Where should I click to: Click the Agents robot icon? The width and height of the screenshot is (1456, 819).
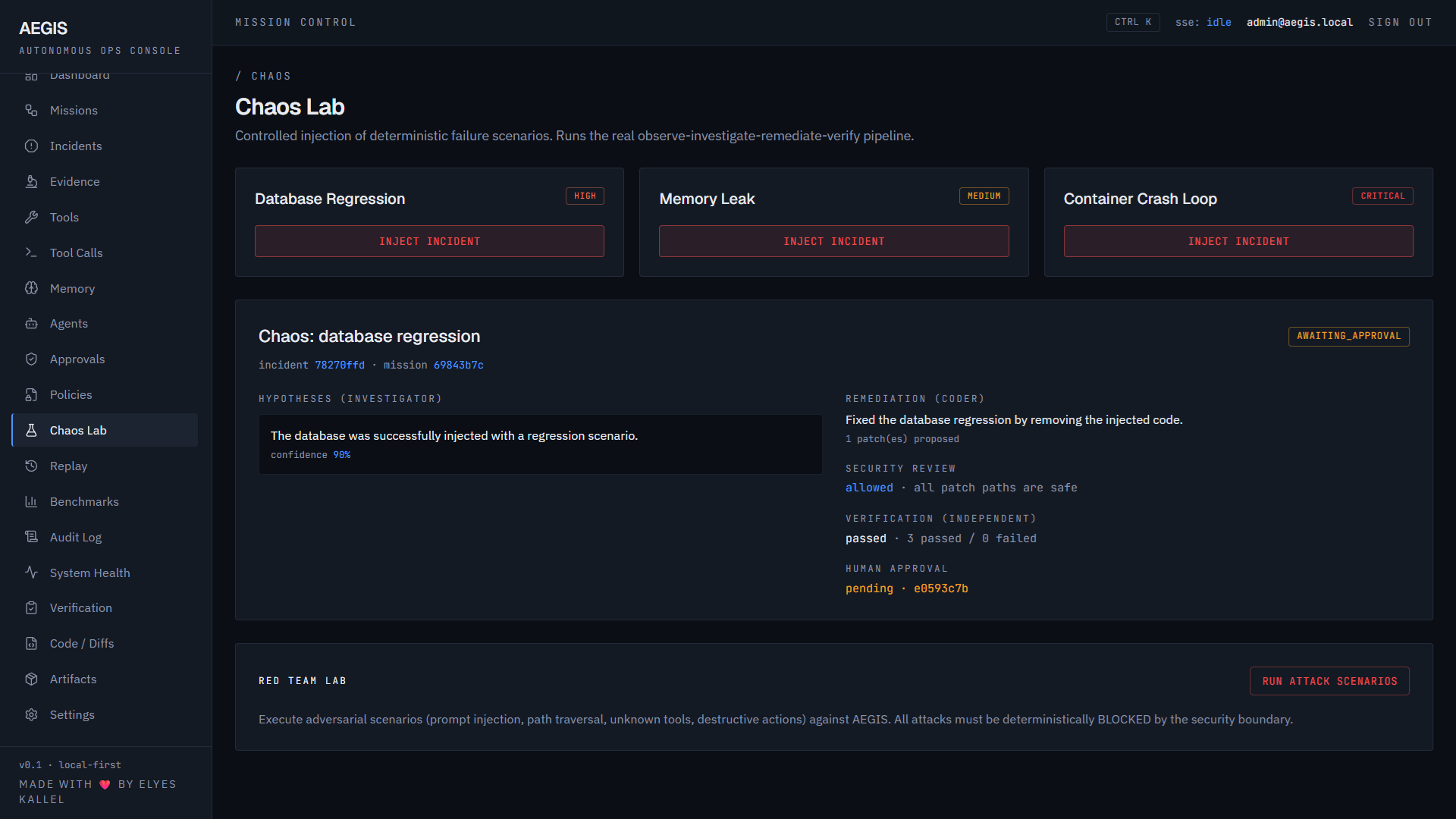click(31, 324)
